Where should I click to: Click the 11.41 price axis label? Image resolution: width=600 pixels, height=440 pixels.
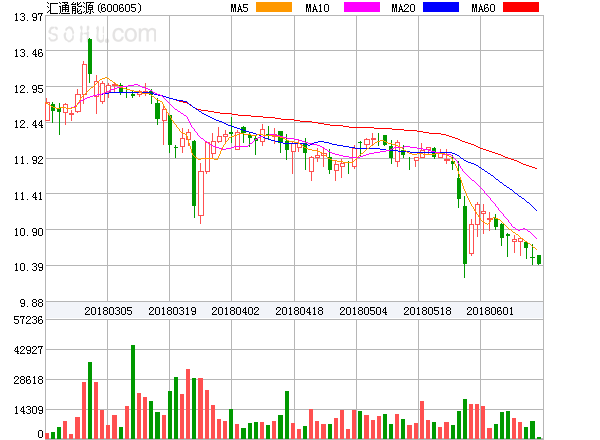pos(29,196)
